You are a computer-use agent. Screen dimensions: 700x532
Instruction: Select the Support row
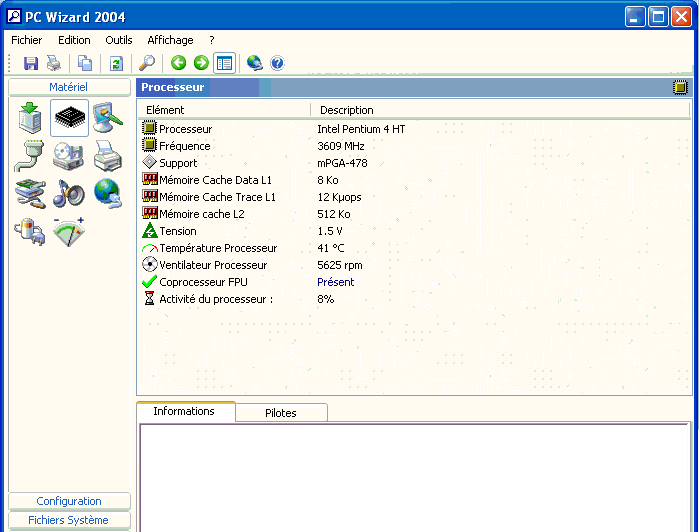414,163
